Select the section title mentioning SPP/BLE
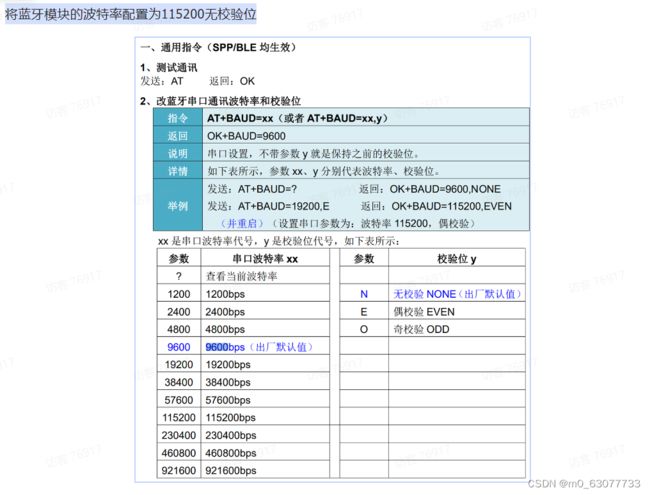The height and width of the screenshot is (495, 650). tap(218, 47)
